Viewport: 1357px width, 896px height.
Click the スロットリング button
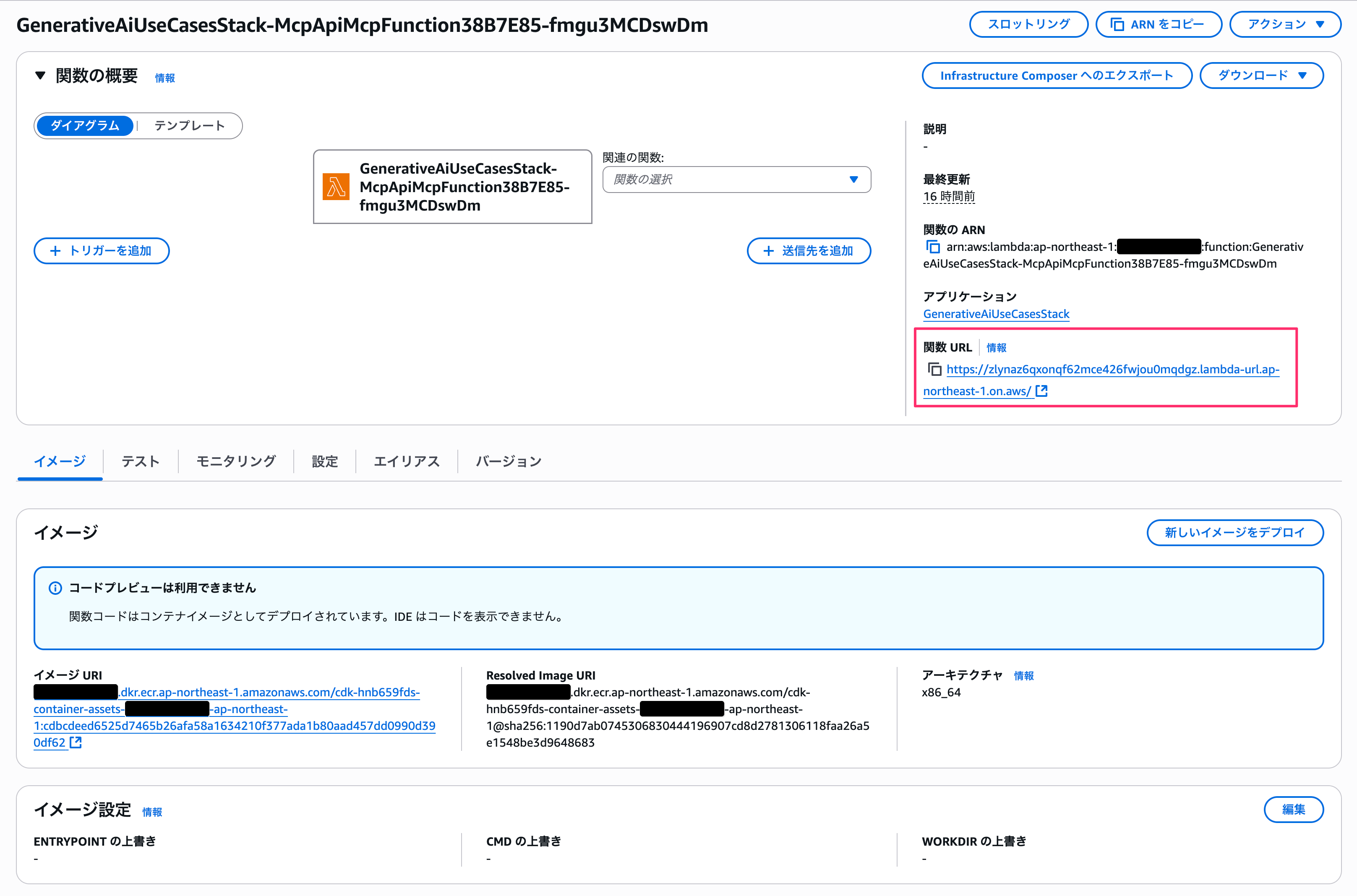pos(1028,25)
